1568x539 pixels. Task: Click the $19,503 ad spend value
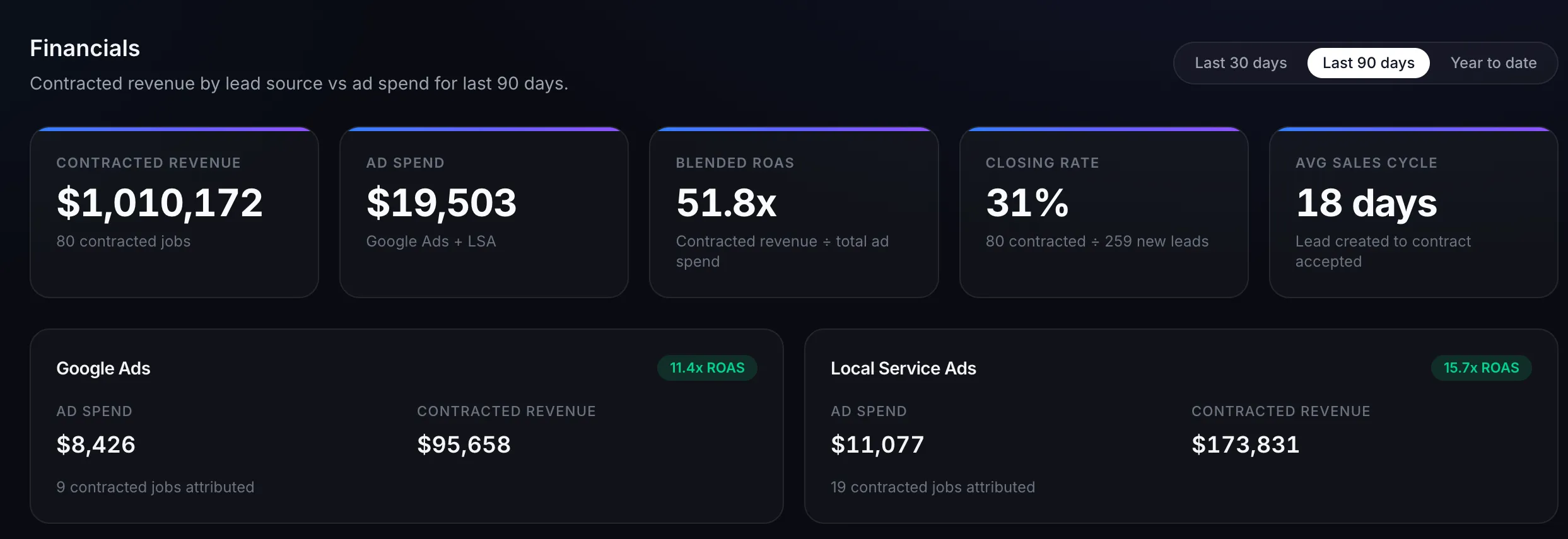click(442, 203)
